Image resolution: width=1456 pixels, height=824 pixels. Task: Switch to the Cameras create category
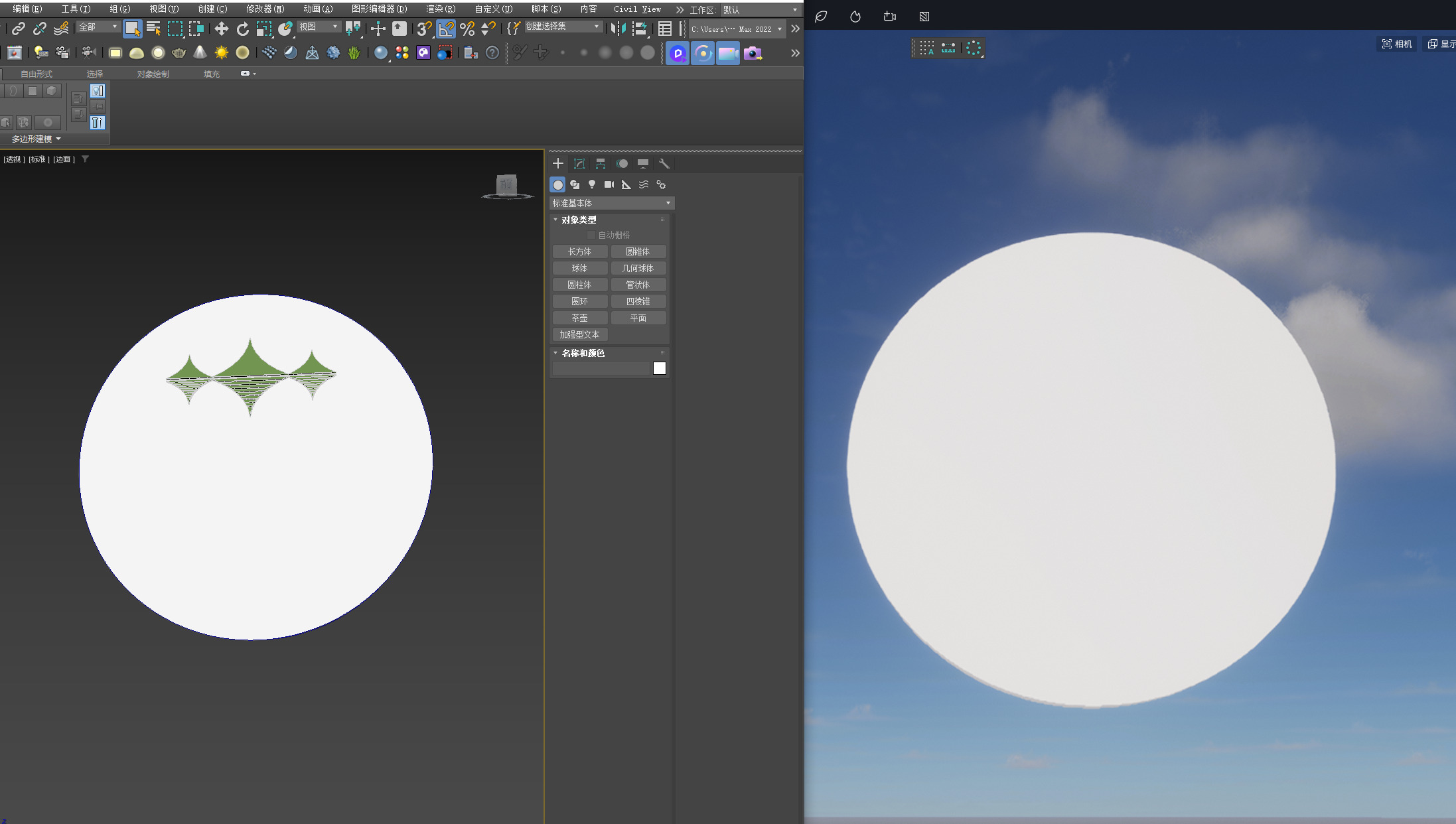(609, 184)
